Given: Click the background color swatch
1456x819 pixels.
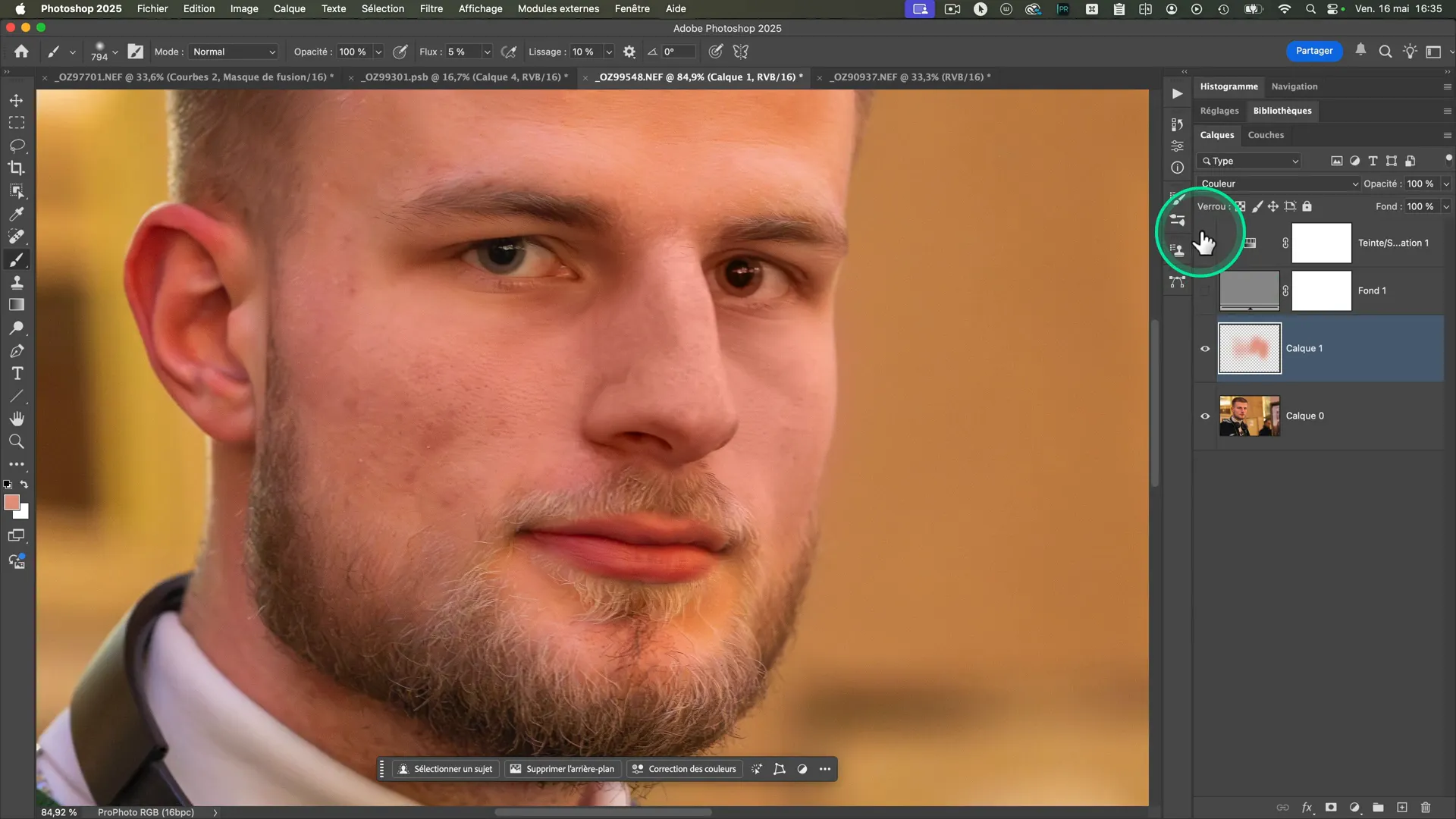Looking at the screenshot, I should tap(24, 513).
